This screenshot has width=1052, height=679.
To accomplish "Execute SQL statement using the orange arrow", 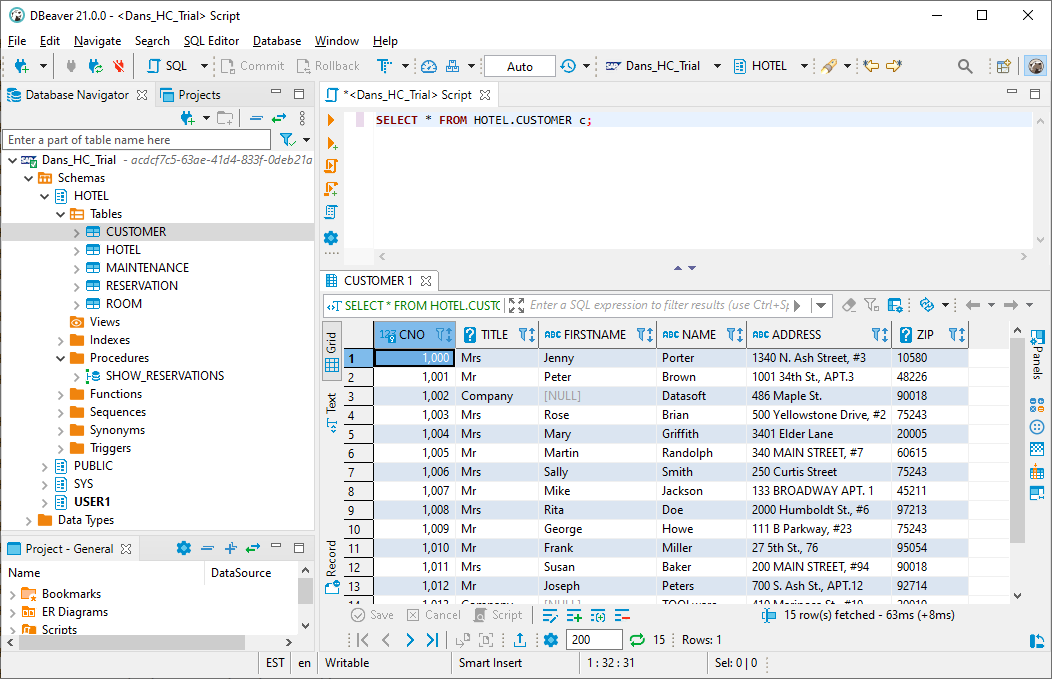I will [x=331, y=120].
